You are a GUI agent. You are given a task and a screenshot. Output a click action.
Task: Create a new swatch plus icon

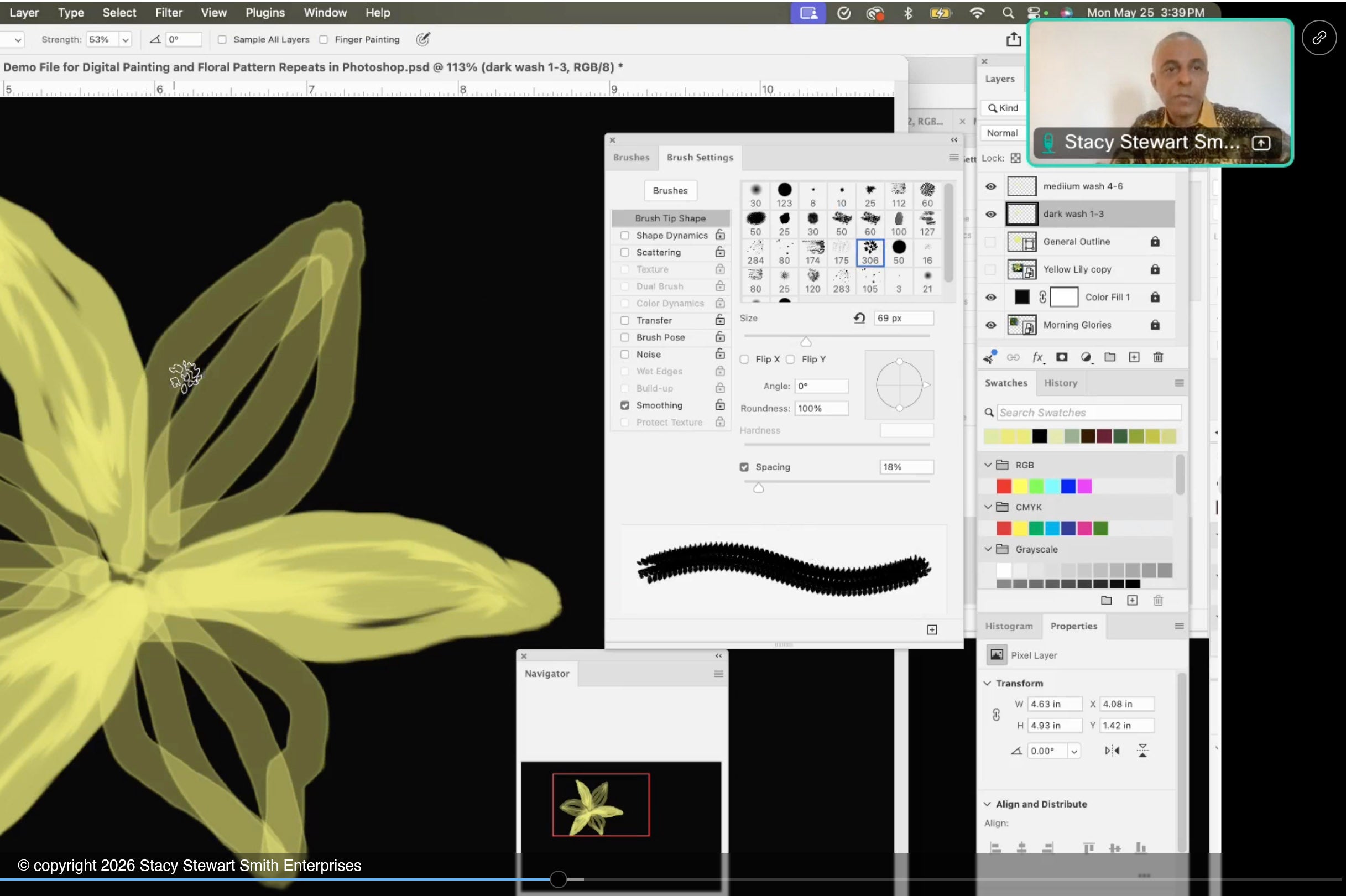pos(1133,600)
